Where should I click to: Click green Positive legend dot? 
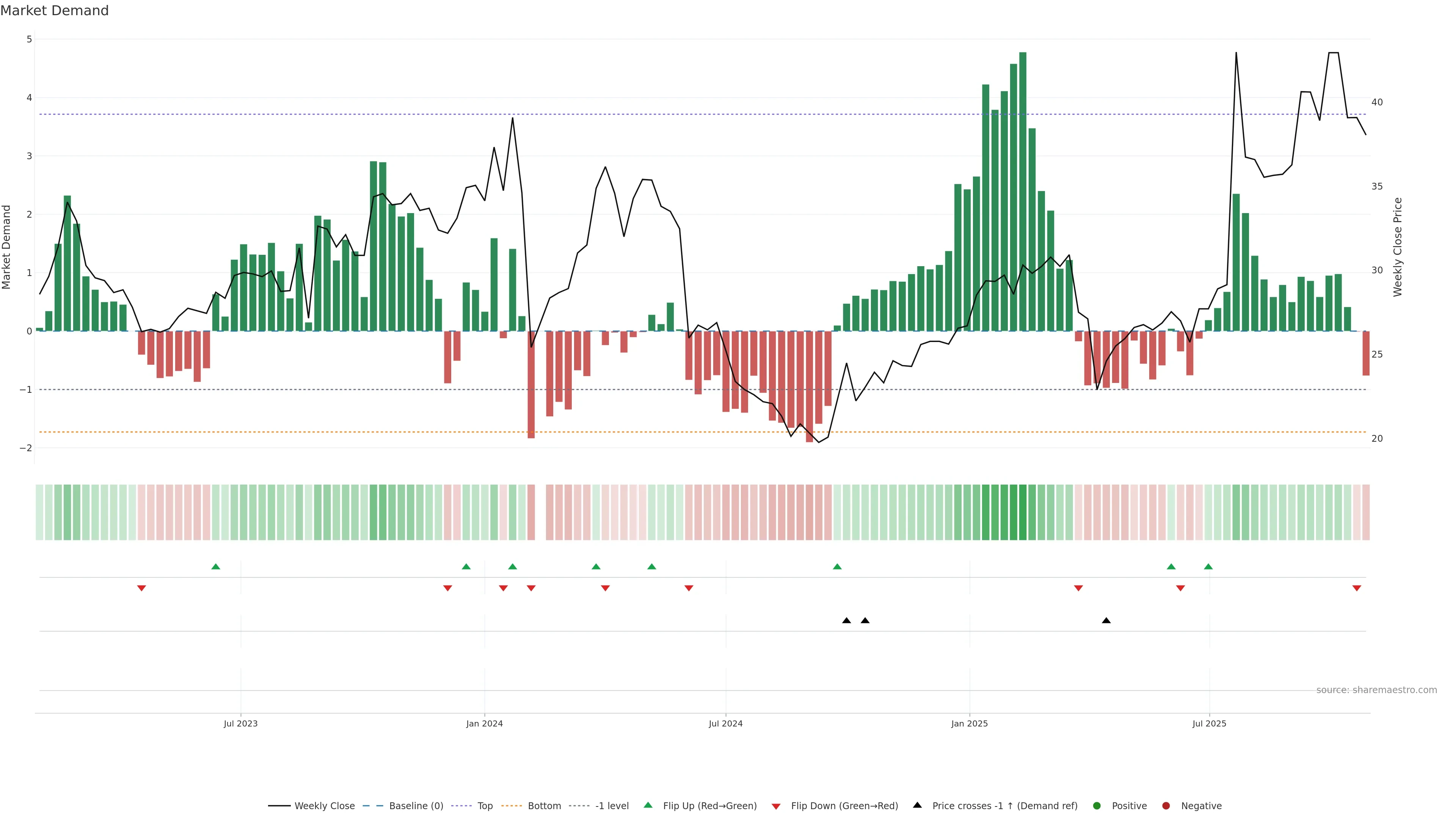1097,805
